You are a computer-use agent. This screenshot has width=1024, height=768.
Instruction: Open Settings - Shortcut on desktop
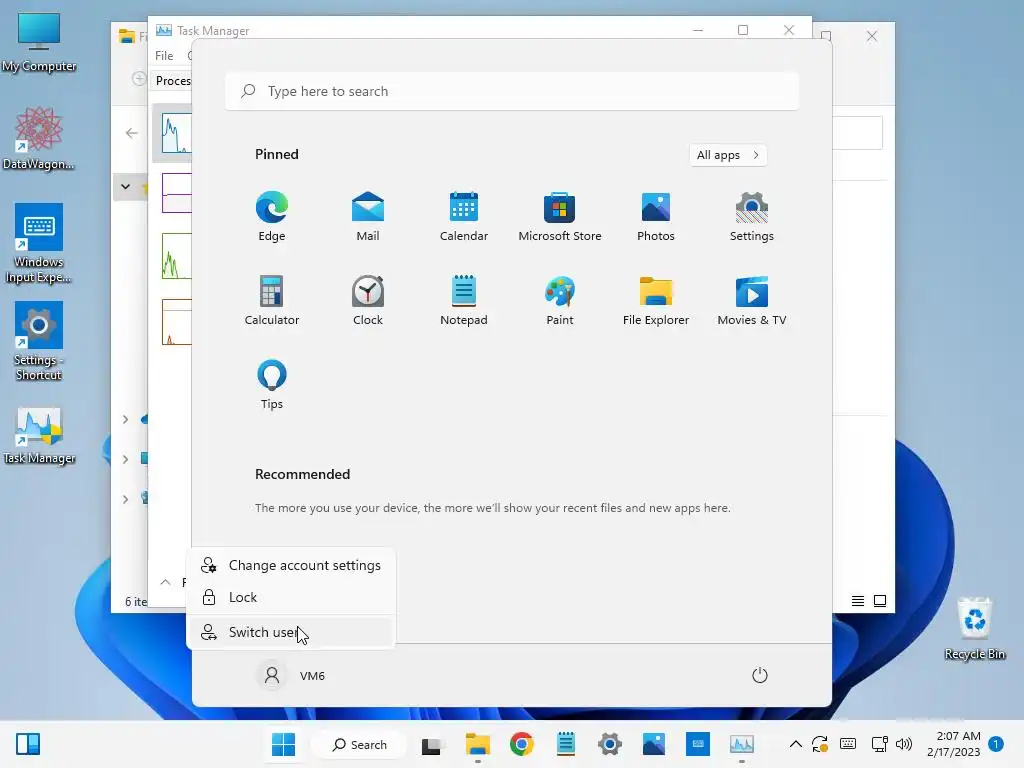click(39, 342)
